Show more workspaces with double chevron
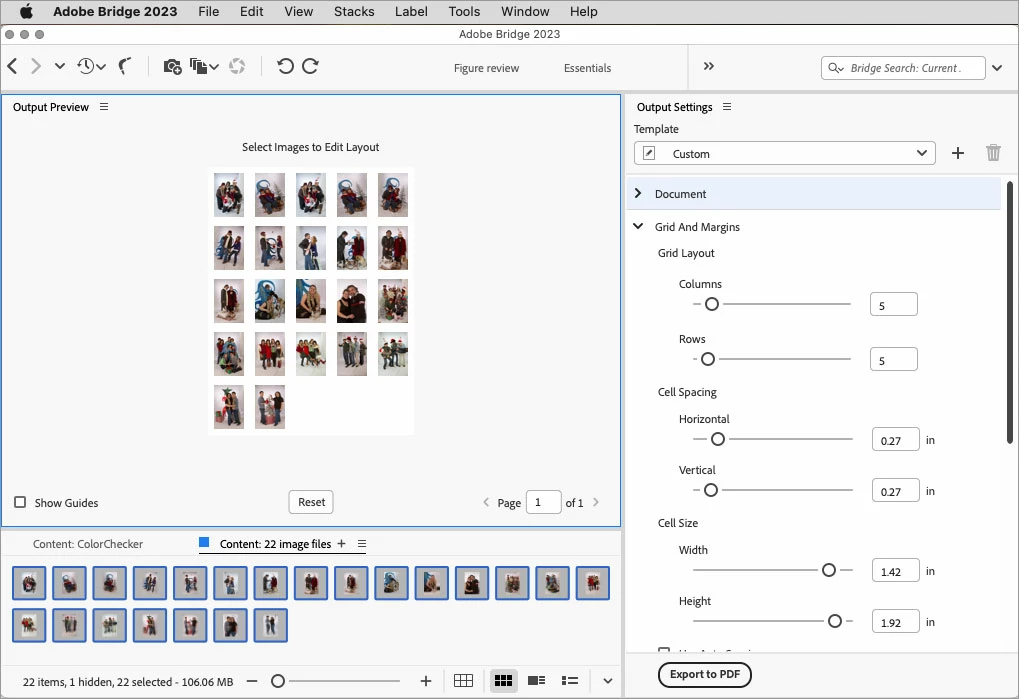The width and height of the screenshot is (1019, 699). [x=708, y=66]
